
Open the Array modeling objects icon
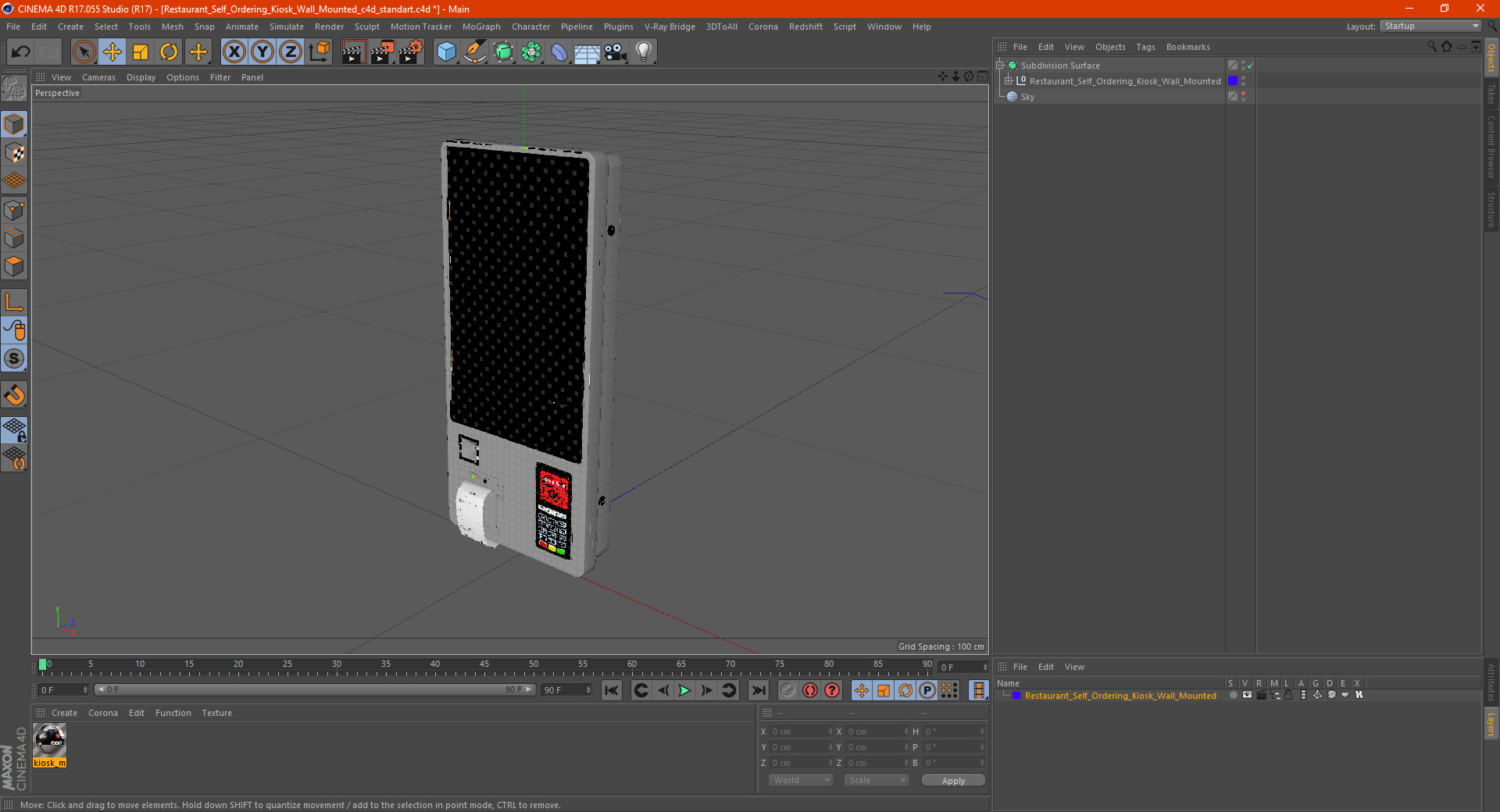[531, 52]
